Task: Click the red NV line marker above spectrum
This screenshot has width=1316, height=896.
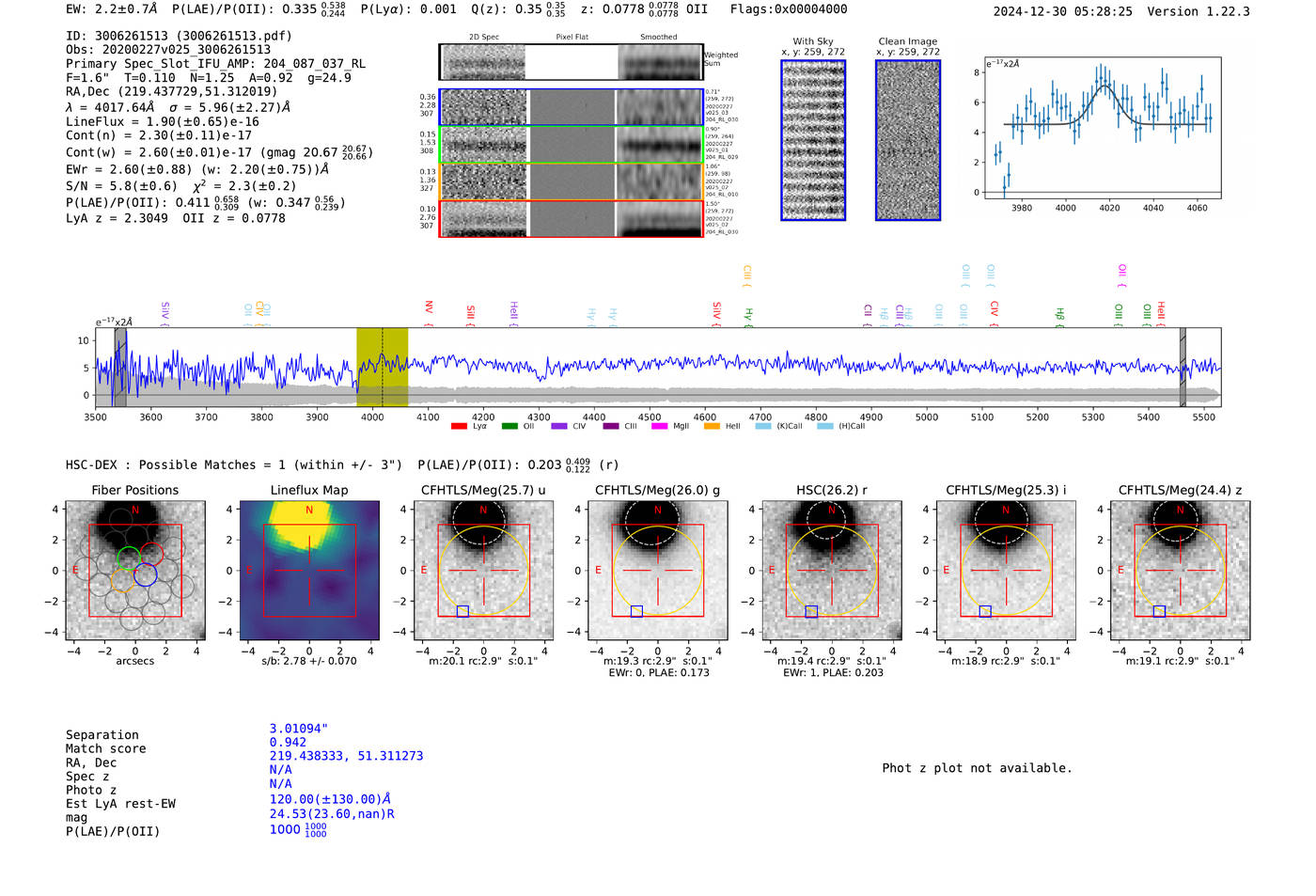Action: (429, 313)
